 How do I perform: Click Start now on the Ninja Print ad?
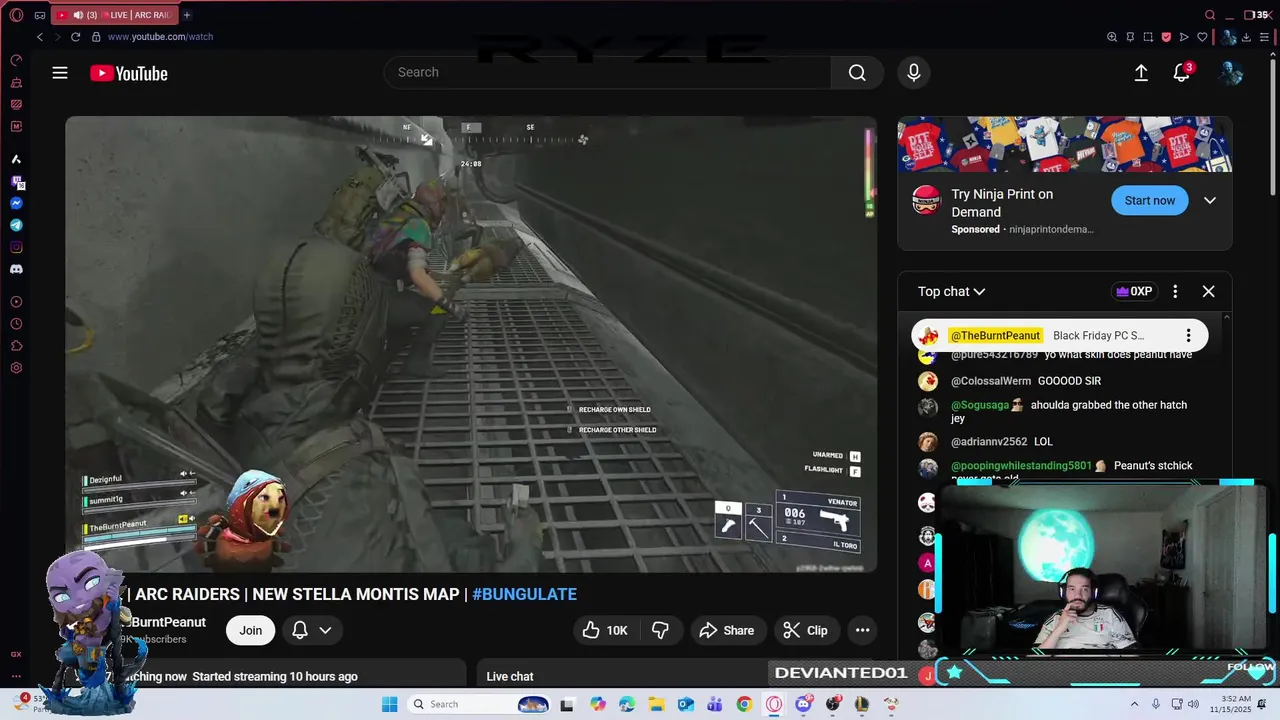[x=1150, y=201]
